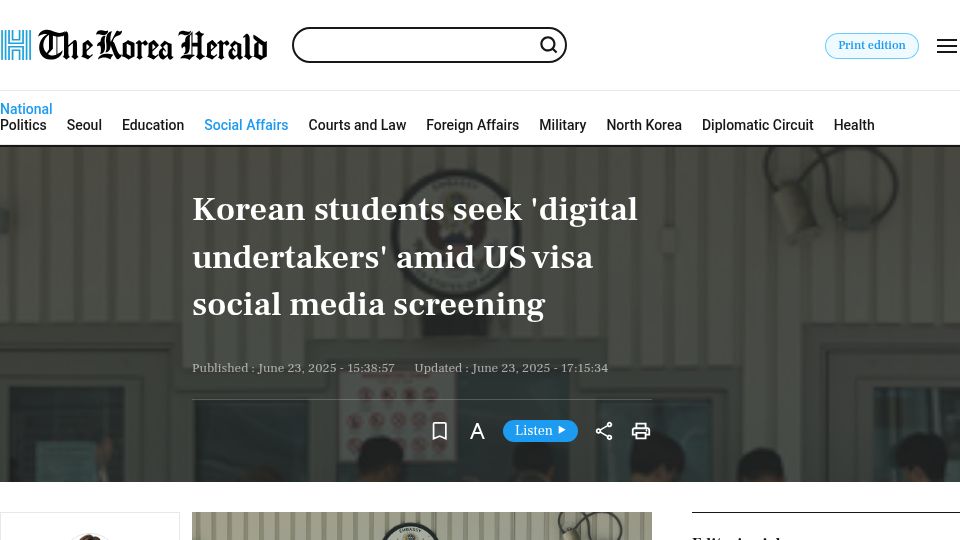Share the article via share icon
The image size is (960, 540).
(604, 431)
